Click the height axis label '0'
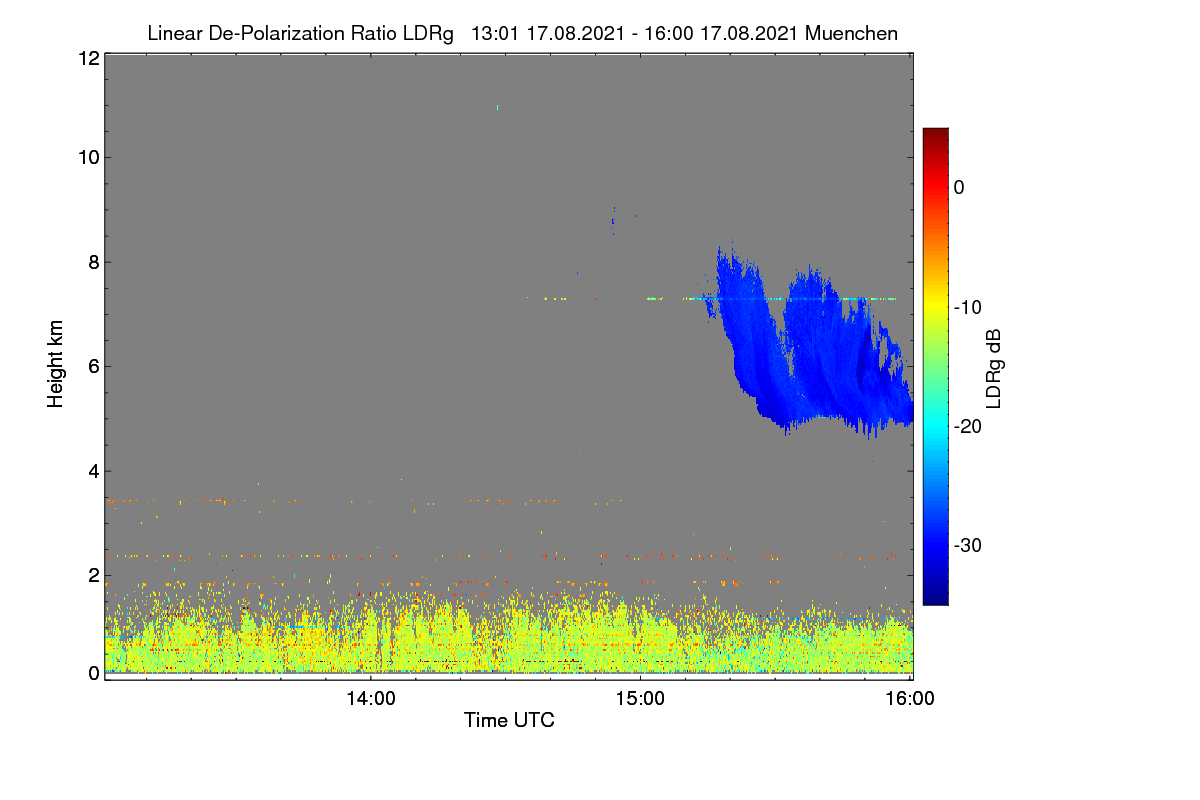This screenshot has height=800, width=1200. (92, 673)
